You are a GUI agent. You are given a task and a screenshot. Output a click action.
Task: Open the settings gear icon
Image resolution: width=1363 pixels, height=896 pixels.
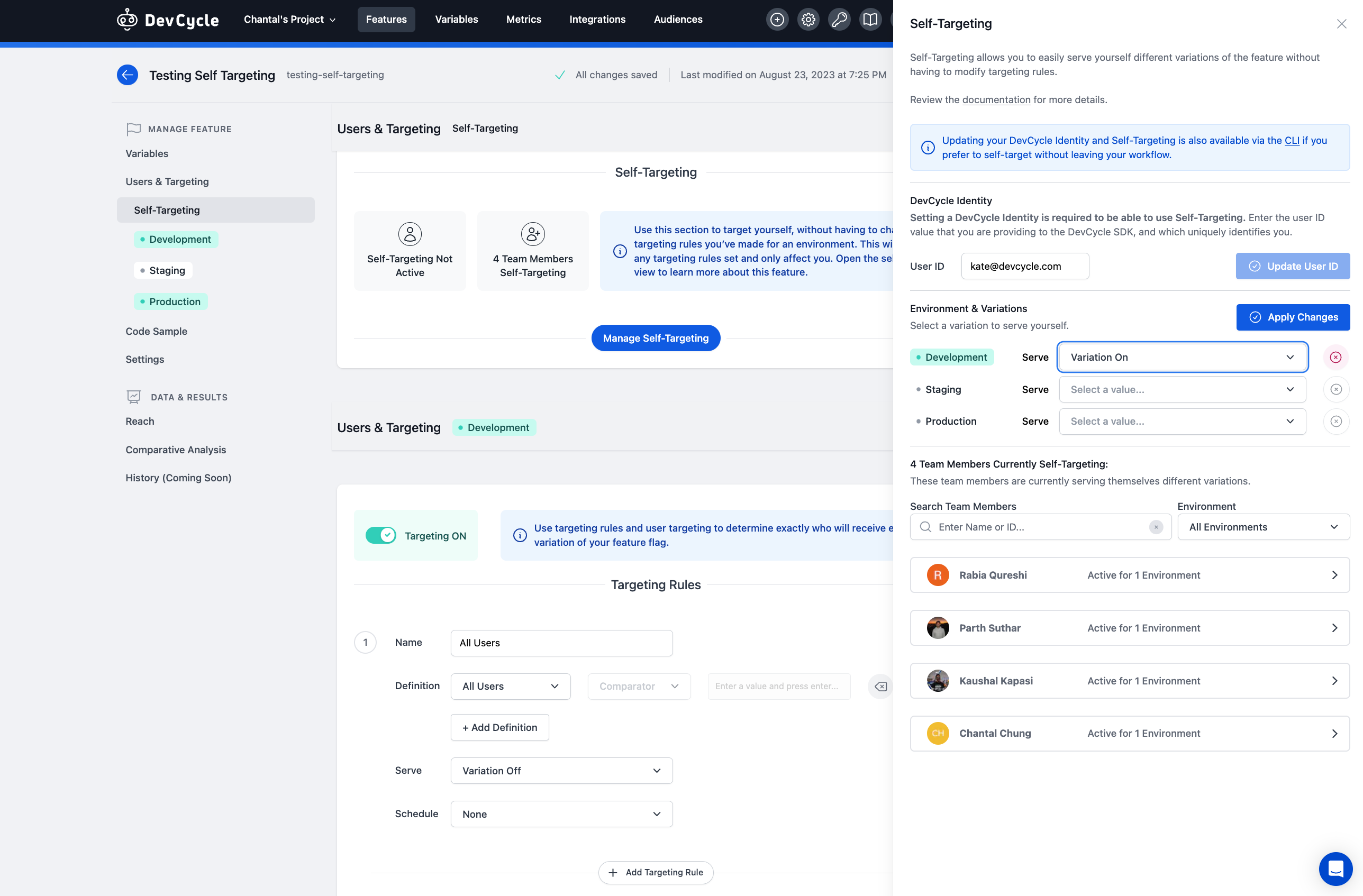(x=808, y=19)
